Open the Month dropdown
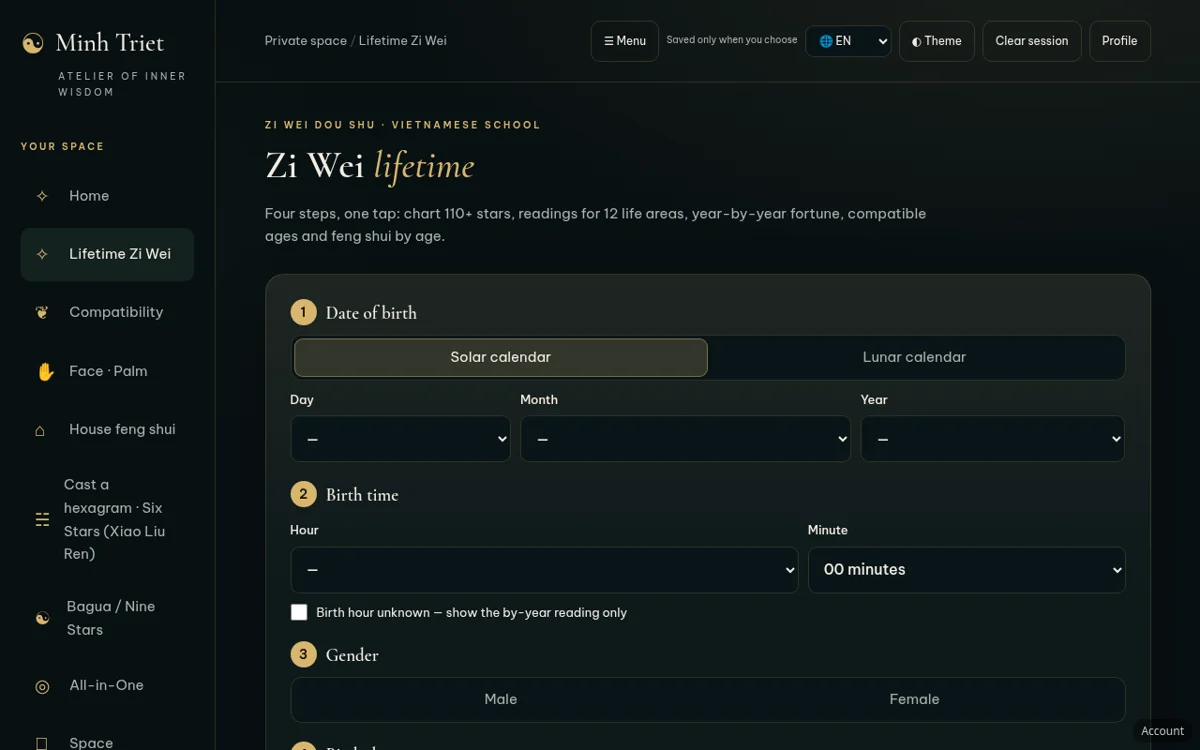 [x=685, y=439]
